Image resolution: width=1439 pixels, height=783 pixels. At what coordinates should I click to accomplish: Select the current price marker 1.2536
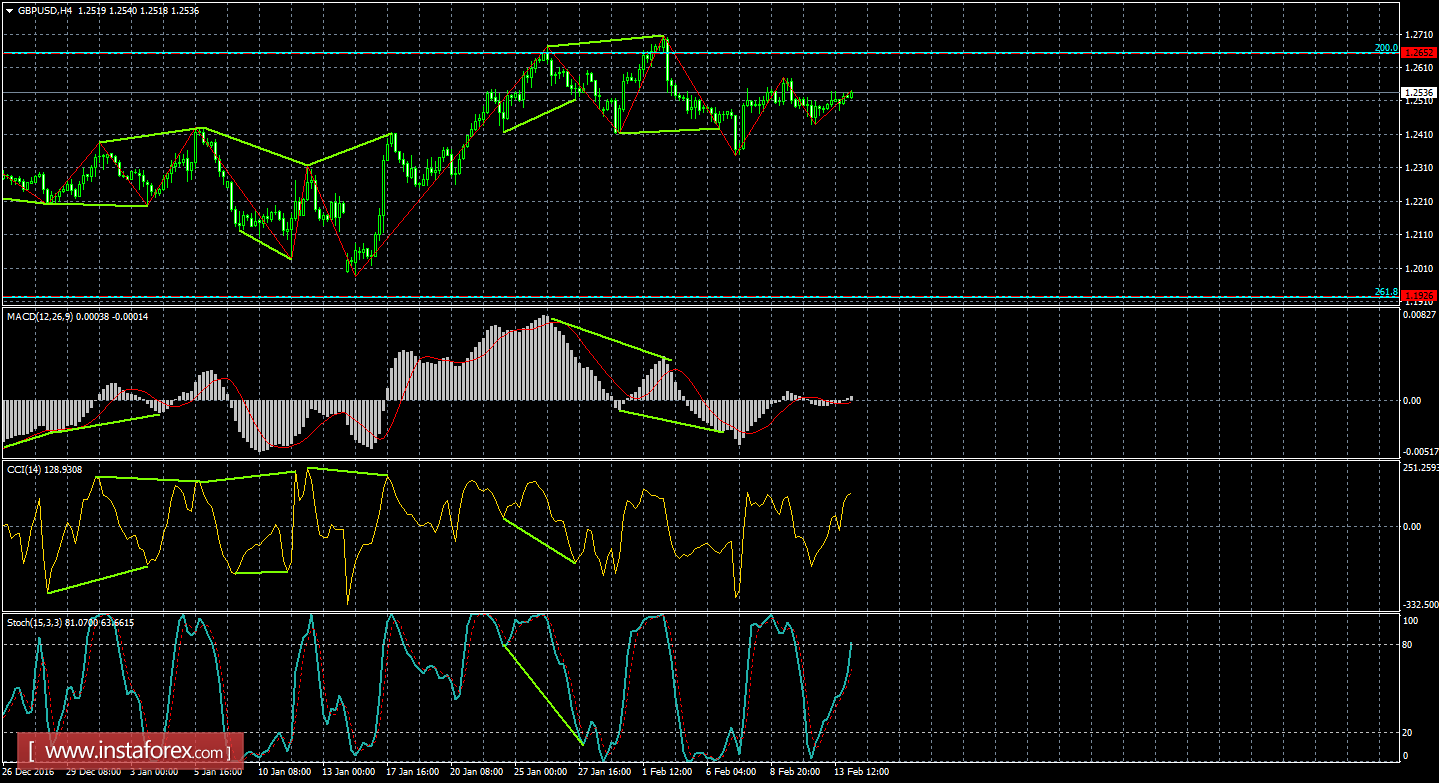coord(1418,91)
